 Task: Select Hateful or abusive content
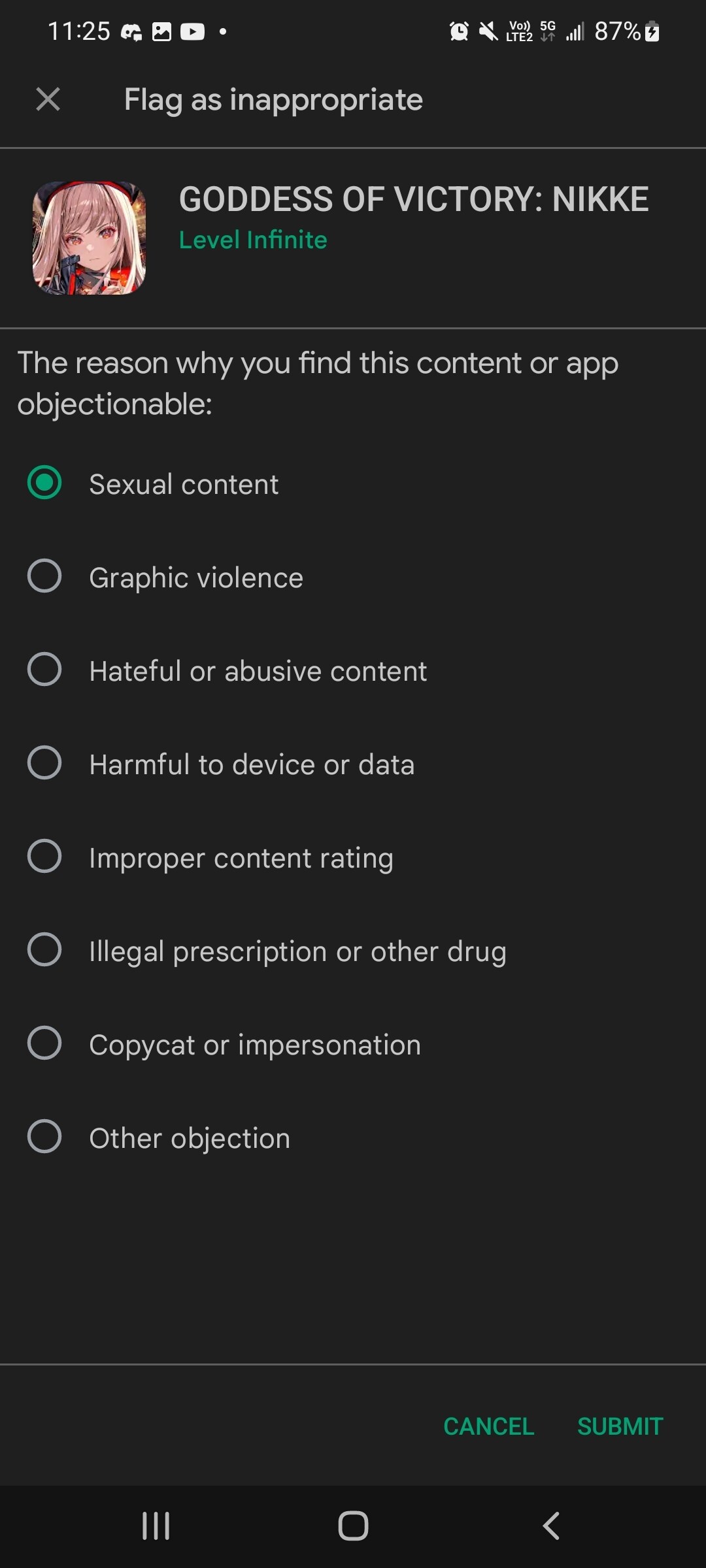(x=44, y=670)
